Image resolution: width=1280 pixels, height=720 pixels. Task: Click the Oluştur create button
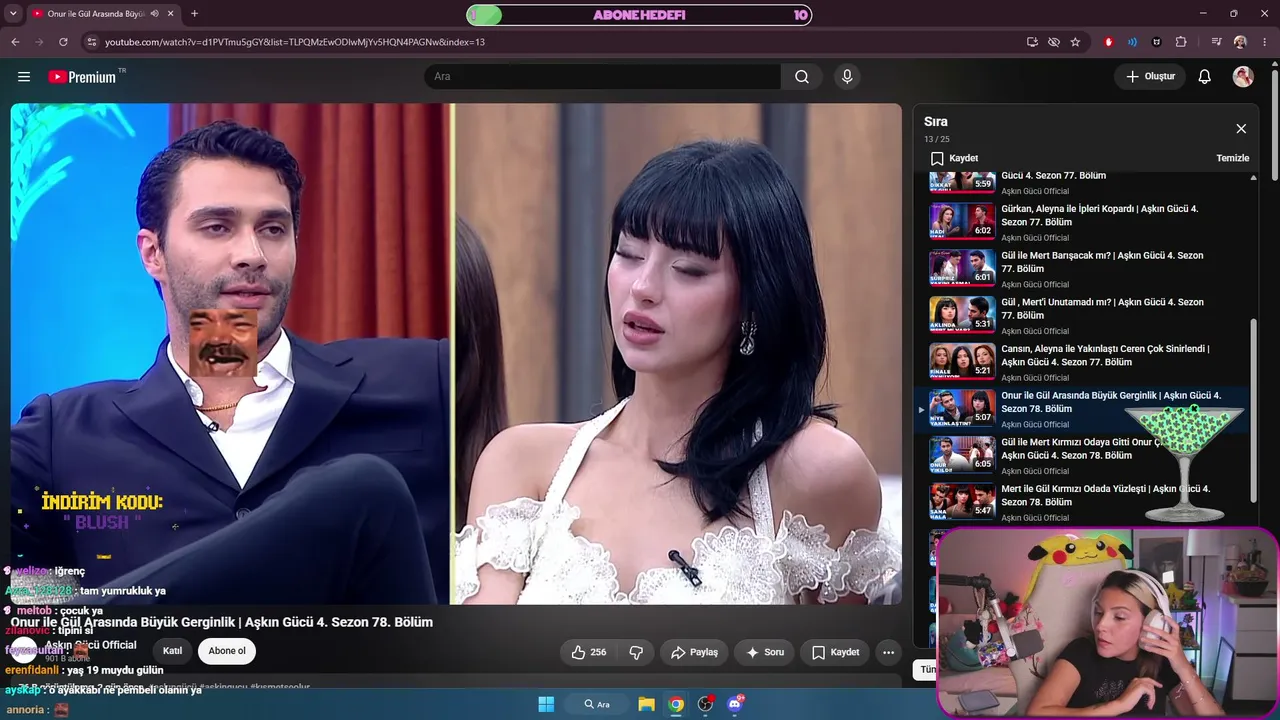tap(1150, 77)
